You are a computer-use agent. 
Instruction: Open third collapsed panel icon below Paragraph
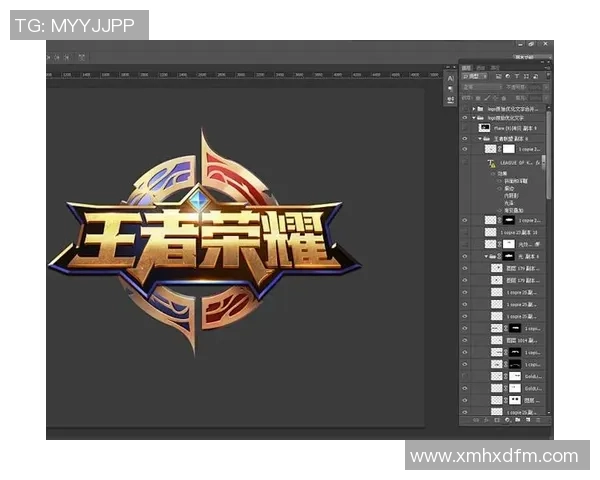click(450, 100)
